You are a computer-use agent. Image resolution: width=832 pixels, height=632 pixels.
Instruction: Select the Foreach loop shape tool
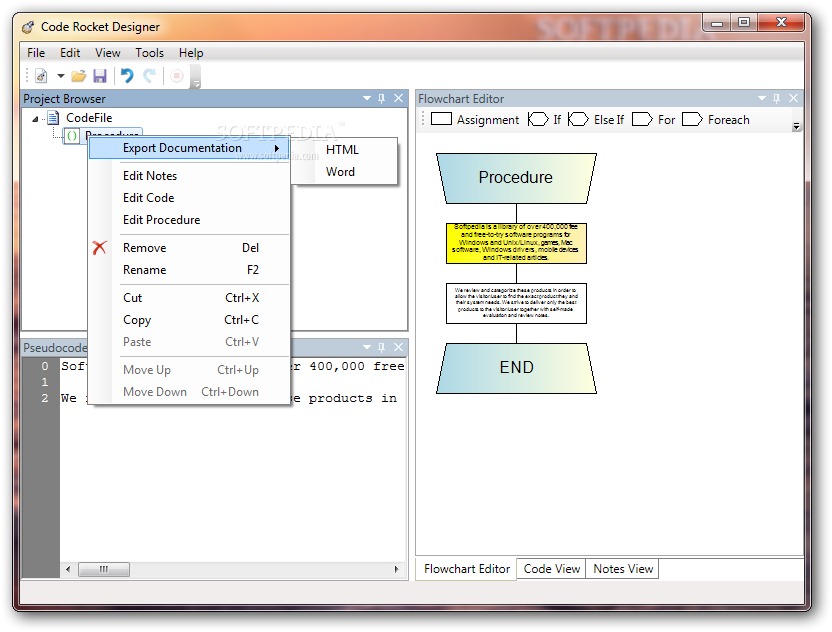click(716, 120)
